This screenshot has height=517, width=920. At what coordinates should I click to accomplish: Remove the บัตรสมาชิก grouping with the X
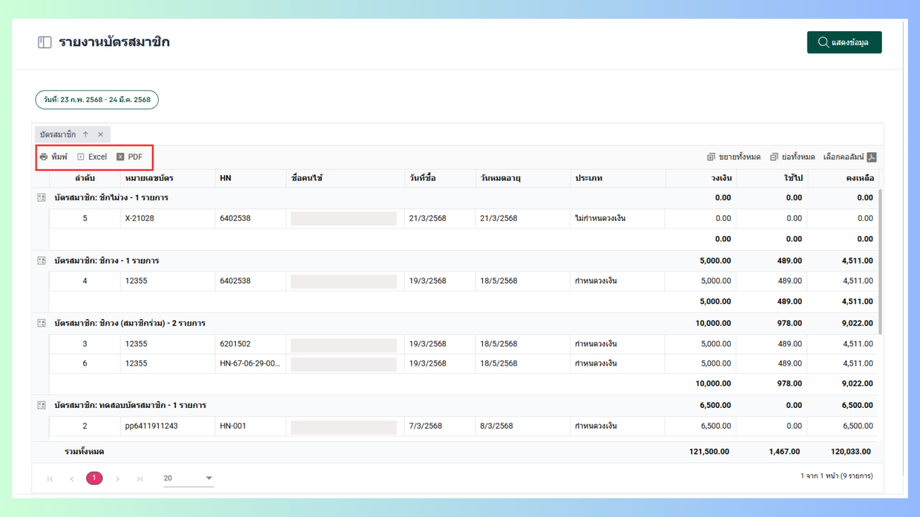(100, 134)
